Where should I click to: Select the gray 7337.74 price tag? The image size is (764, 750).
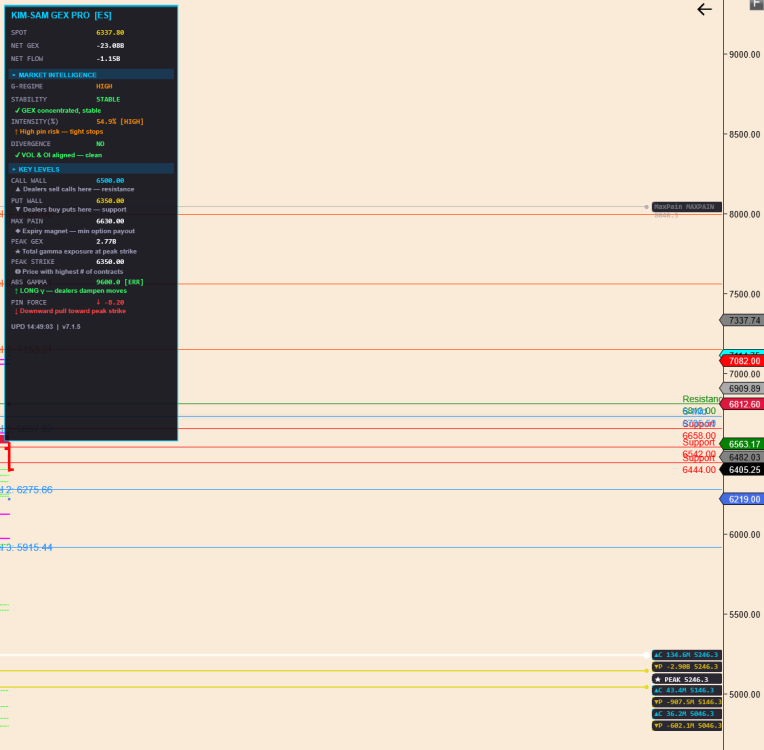click(743, 320)
